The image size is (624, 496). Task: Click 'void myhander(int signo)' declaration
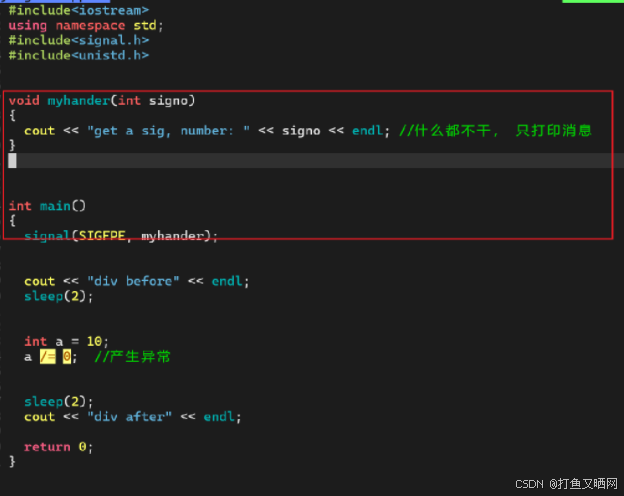coord(102,100)
